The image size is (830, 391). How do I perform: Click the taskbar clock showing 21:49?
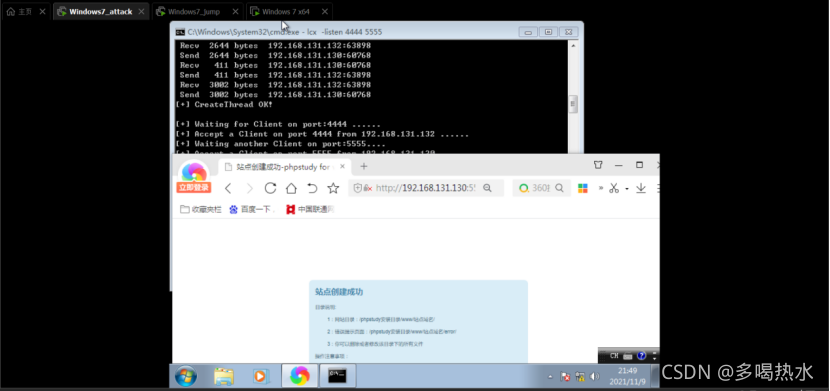pos(626,376)
